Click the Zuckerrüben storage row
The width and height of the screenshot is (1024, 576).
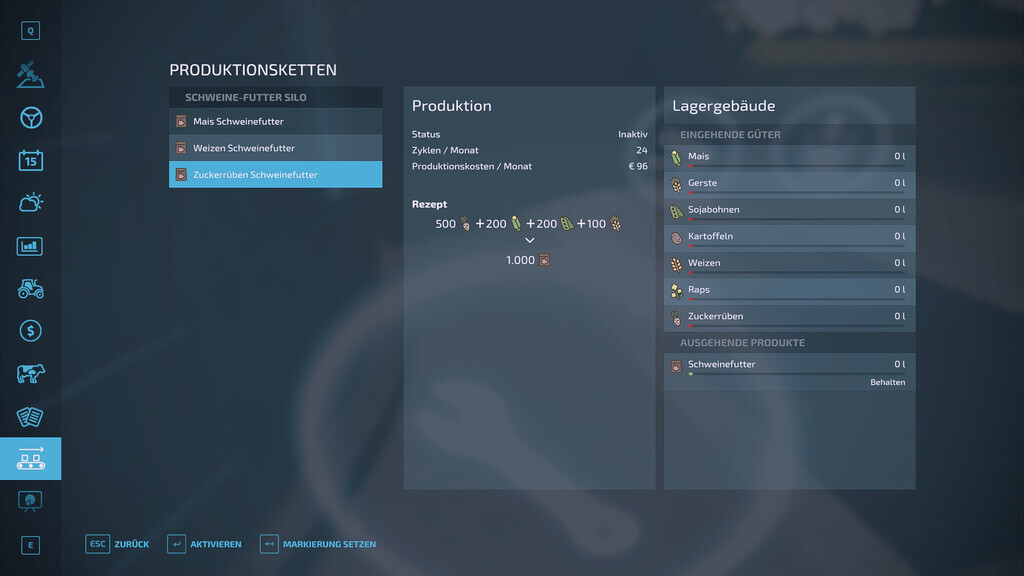790,318
